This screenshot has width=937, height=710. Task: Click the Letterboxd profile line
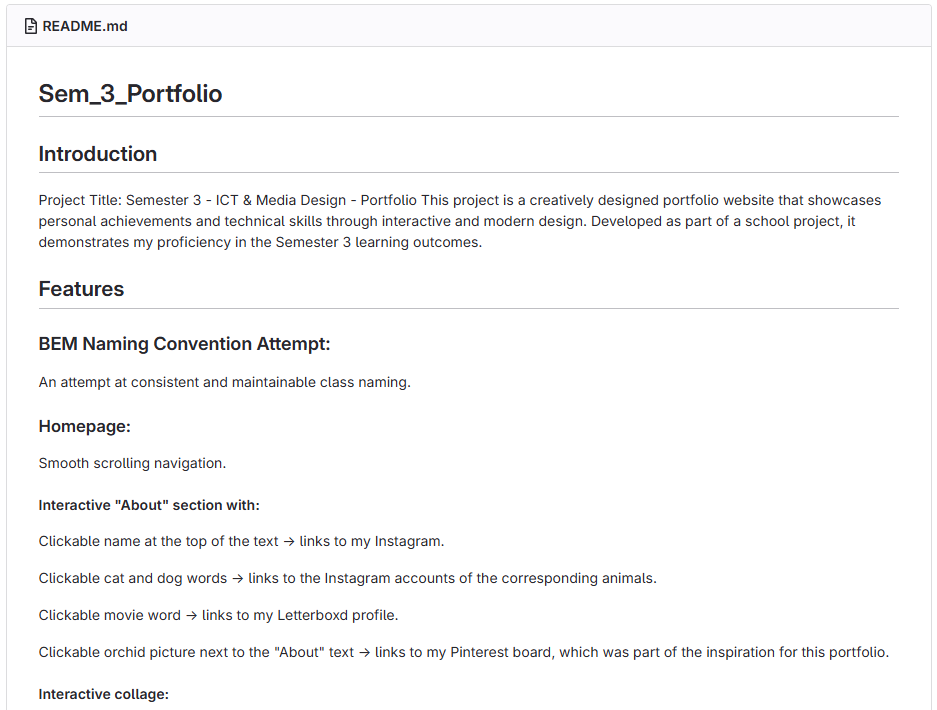tap(219, 616)
